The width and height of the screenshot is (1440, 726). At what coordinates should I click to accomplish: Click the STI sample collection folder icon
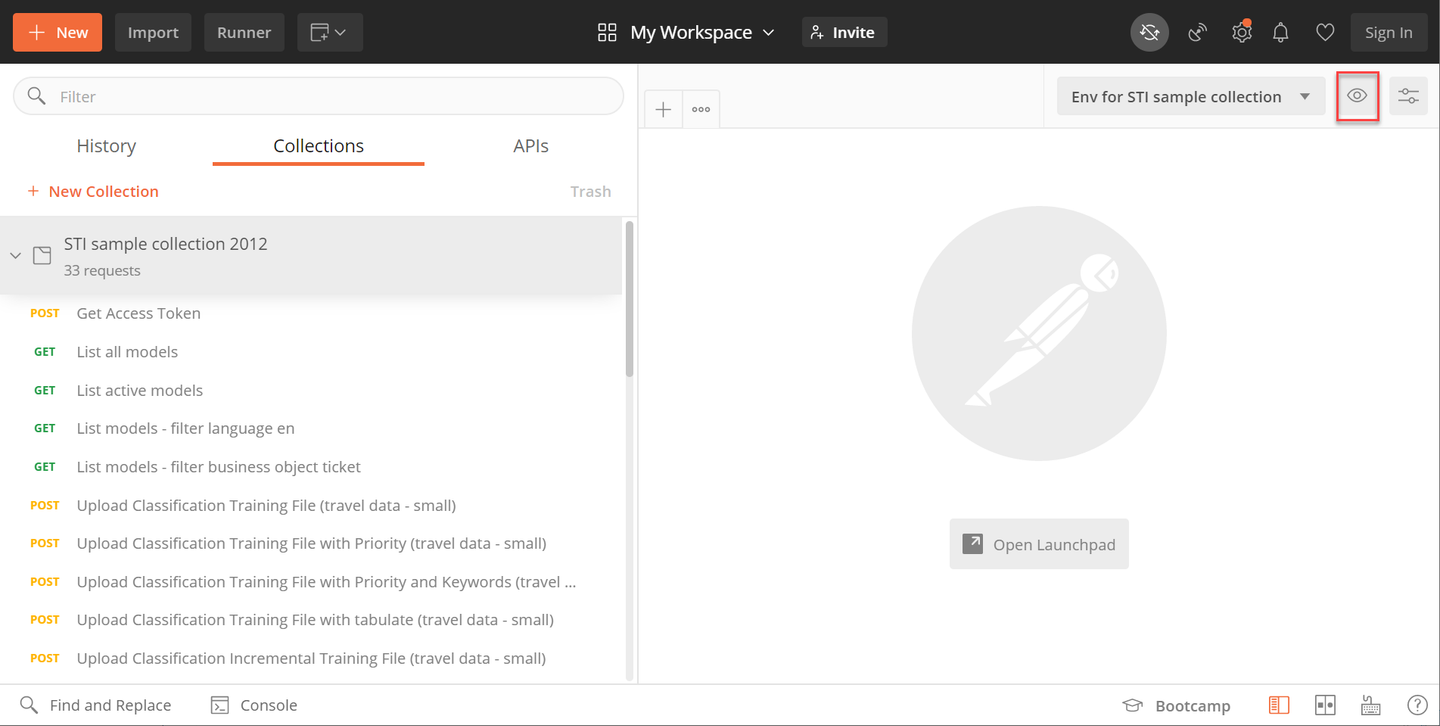42,255
